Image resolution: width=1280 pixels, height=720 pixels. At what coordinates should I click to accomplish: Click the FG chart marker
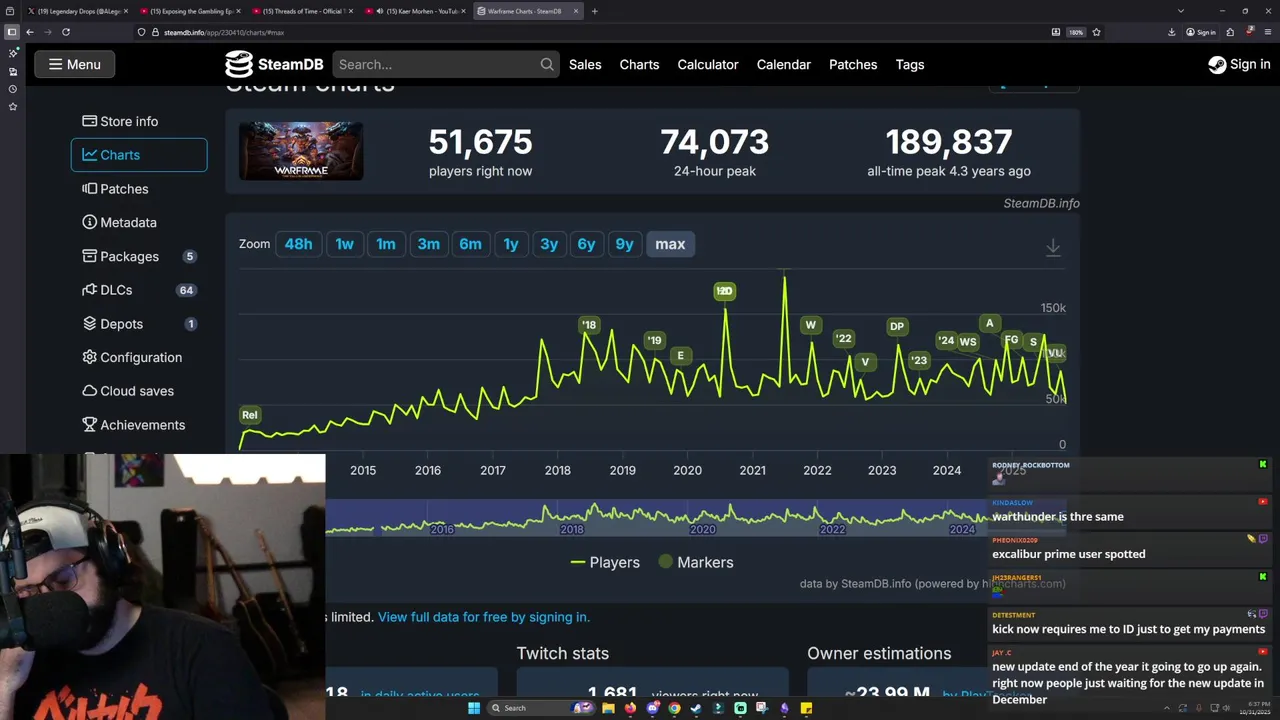pos(1011,341)
